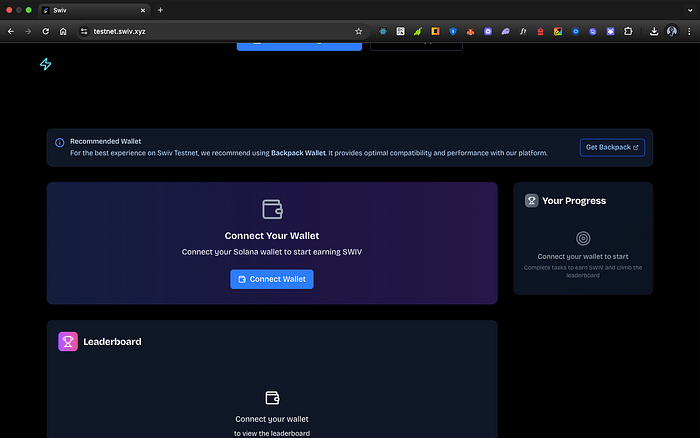
Task: Open the purple cross-shaped extension icon
Action: click(x=610, y=31)
